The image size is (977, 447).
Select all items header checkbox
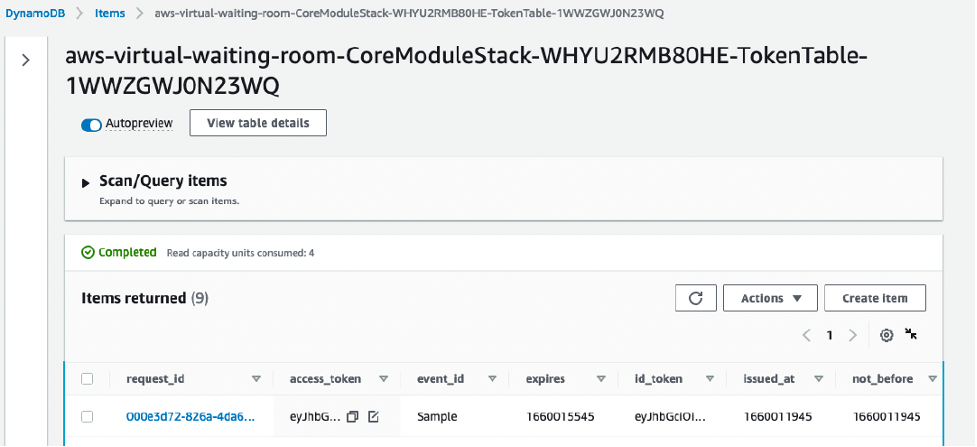point(87,379)
